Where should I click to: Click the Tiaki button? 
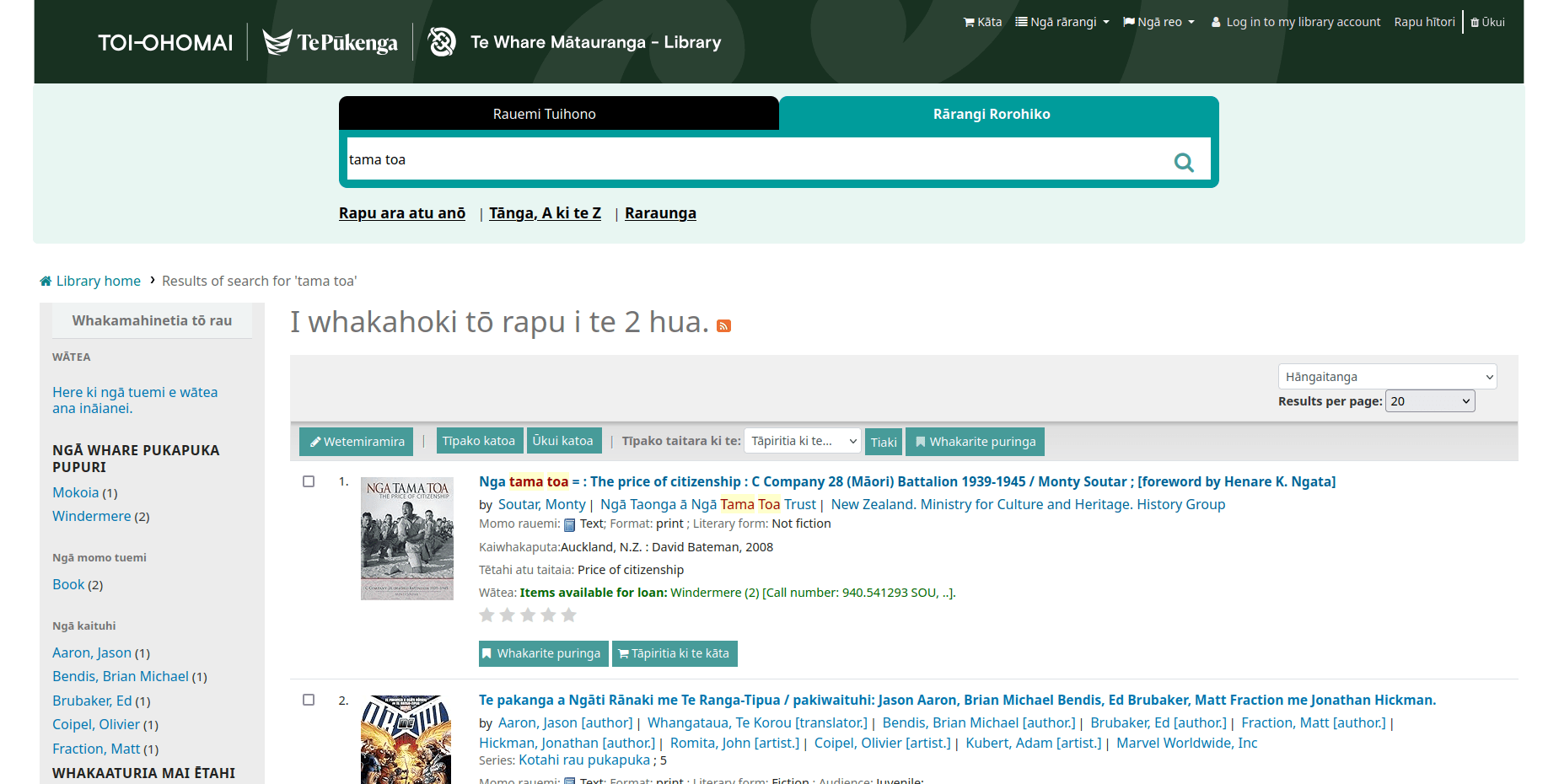(x=884, y=442)
